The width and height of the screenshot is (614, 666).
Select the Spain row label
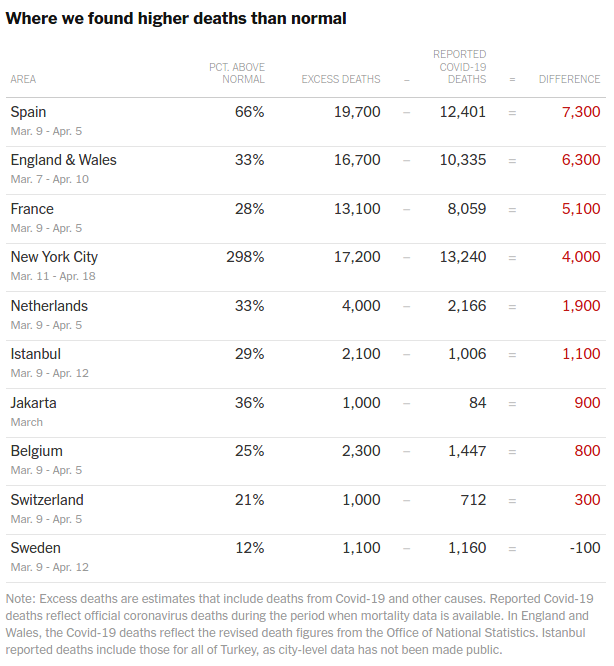[28, 112]
